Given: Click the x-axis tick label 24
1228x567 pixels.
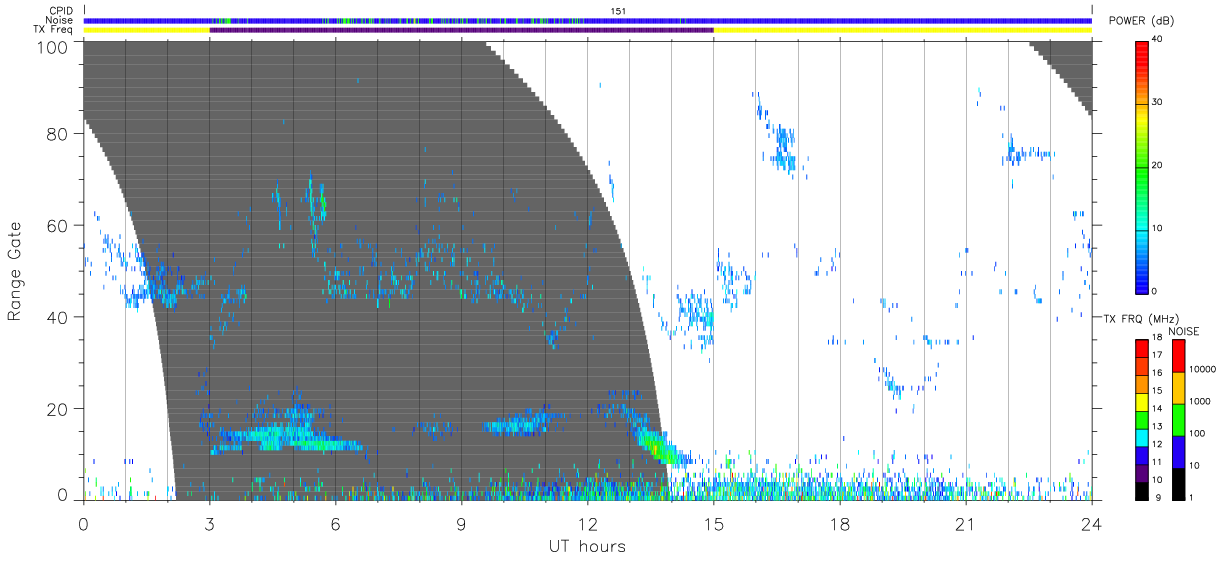Looking at the screenshot, I should point(1091,524).
